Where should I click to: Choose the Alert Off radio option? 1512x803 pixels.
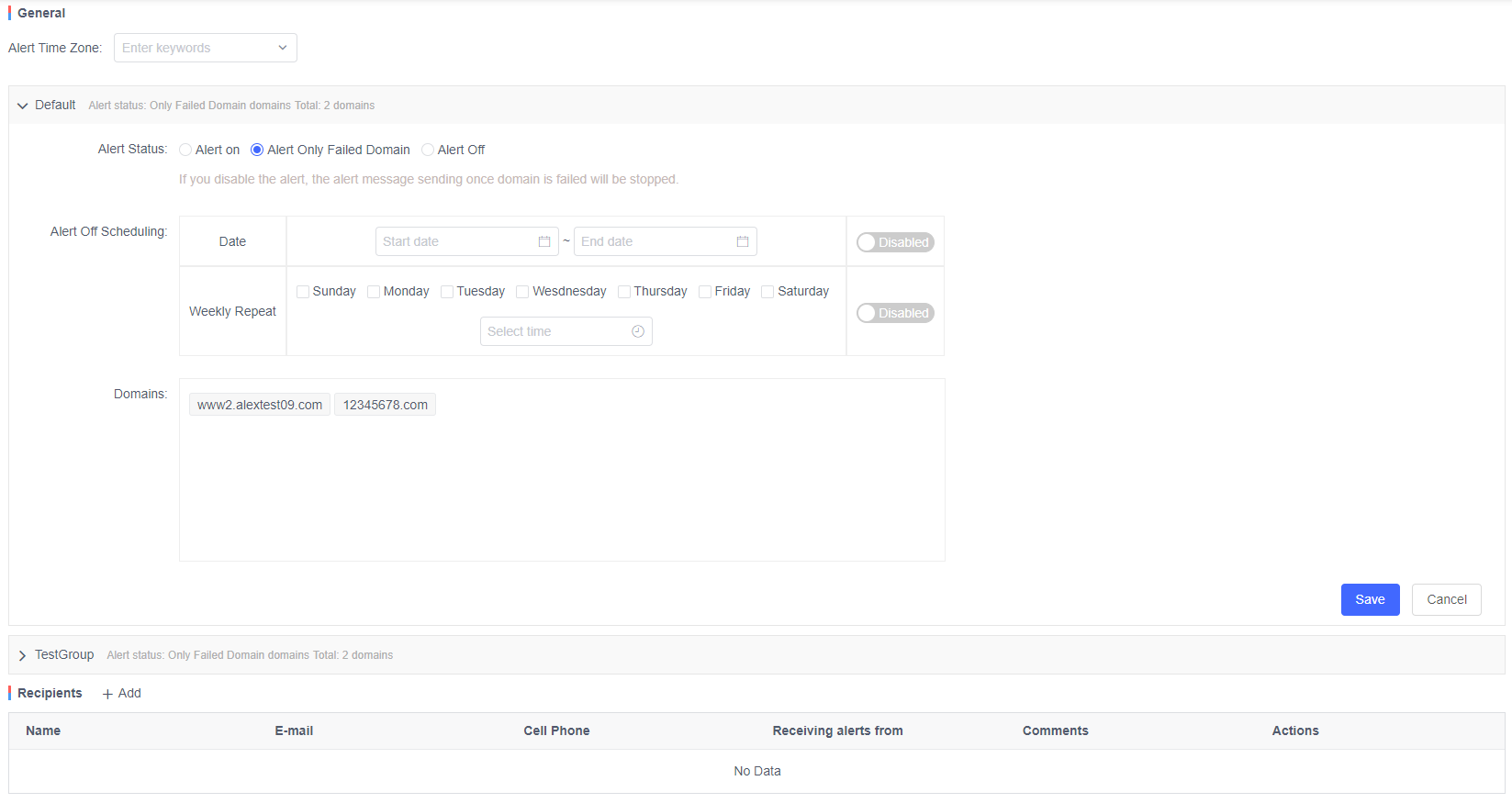(x=428, y=150)
